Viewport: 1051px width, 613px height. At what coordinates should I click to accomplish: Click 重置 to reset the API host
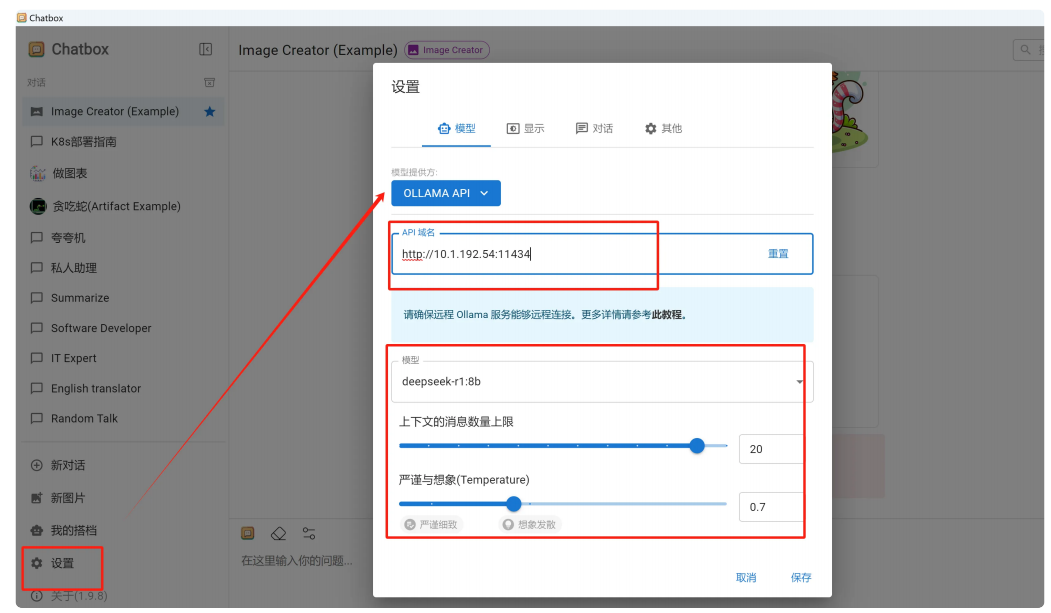point(778,254)
